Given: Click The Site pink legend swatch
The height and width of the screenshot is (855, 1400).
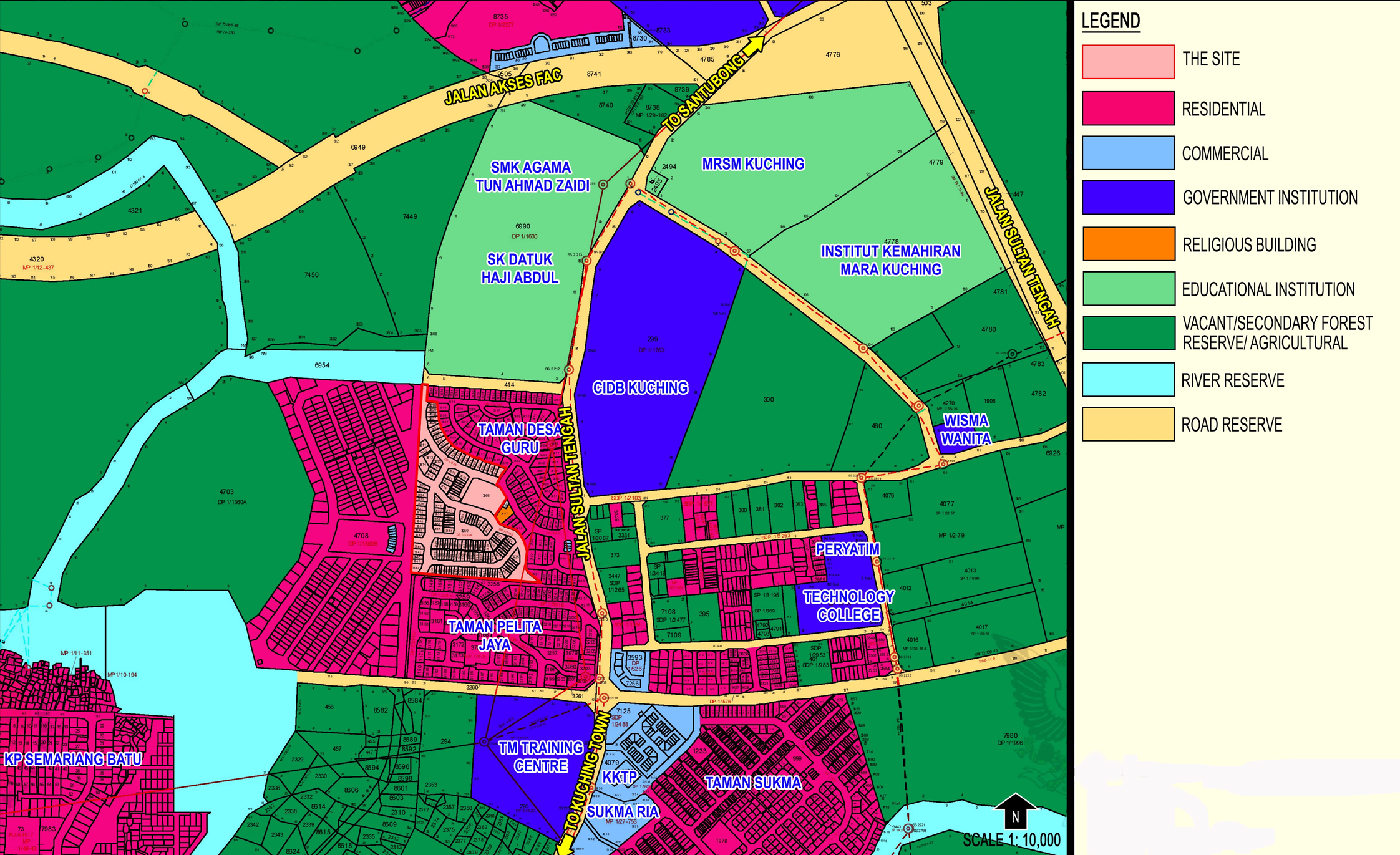Looking at the screenshot, I should point(1128,62).
